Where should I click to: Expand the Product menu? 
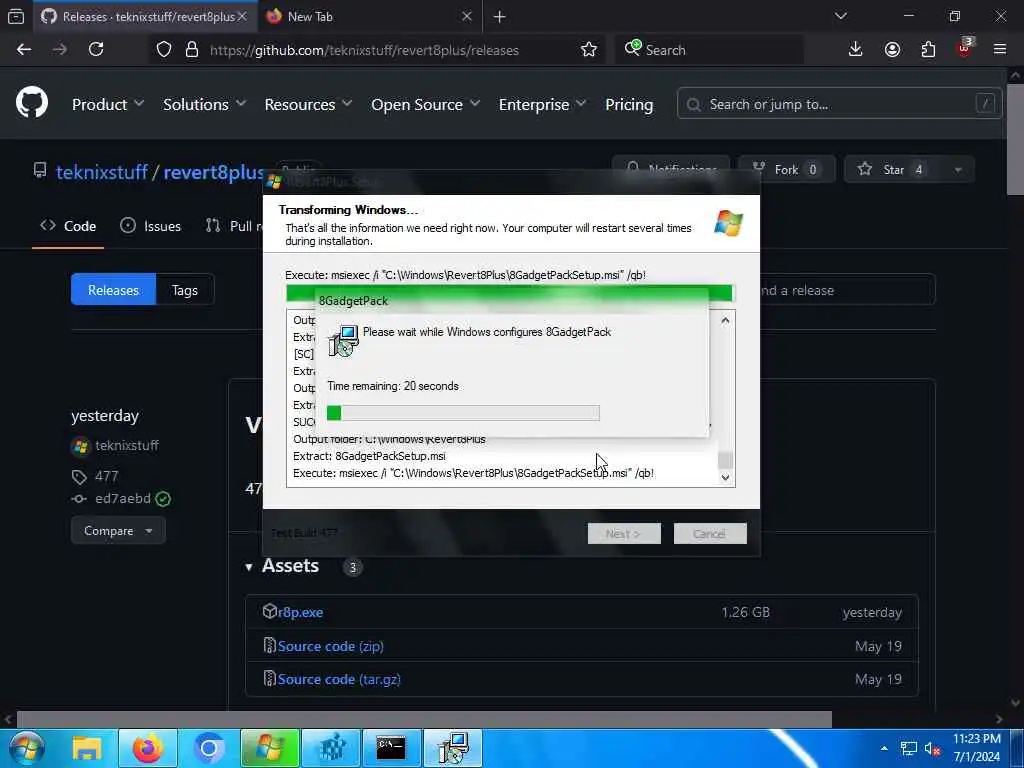(x=108, y=104)
